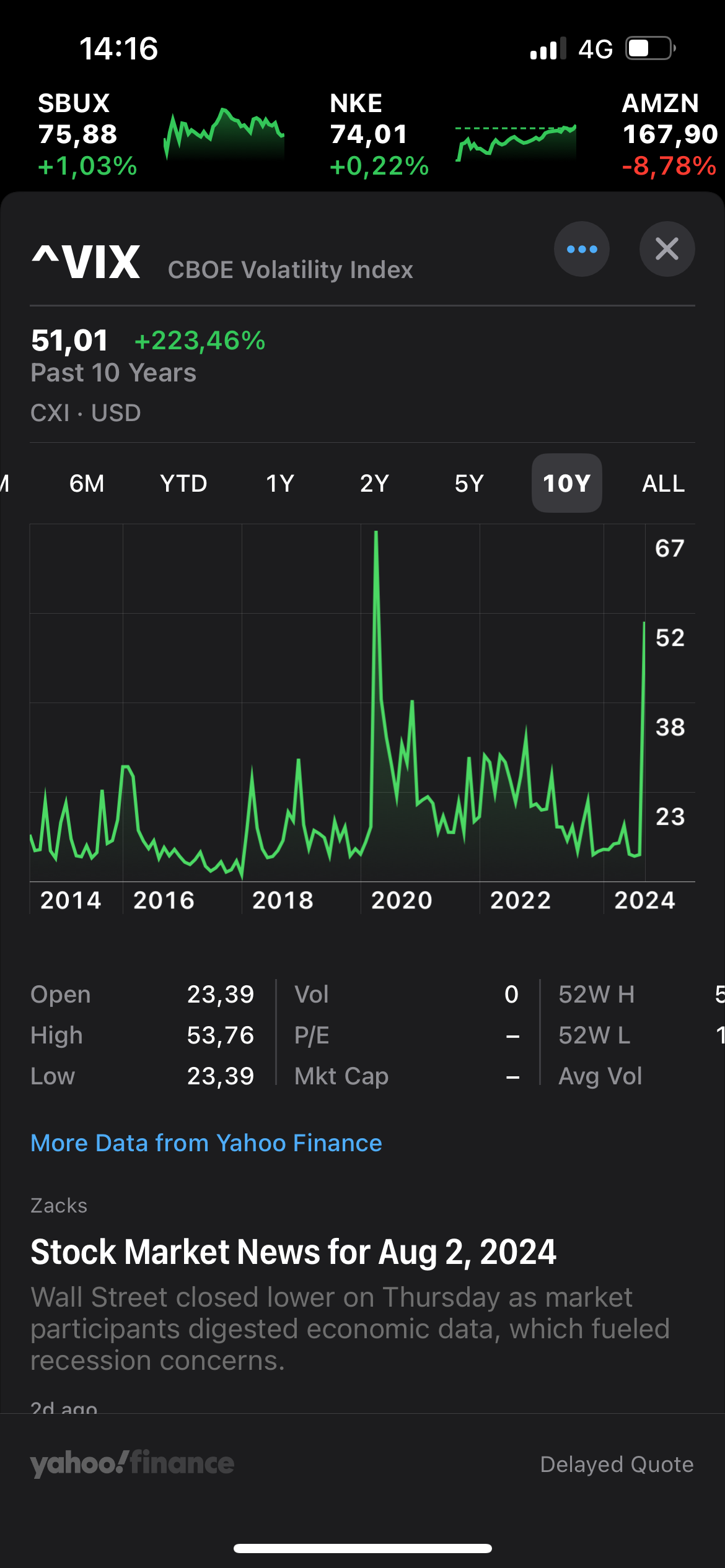Tap the home indicator bar

coord(362,1548)
